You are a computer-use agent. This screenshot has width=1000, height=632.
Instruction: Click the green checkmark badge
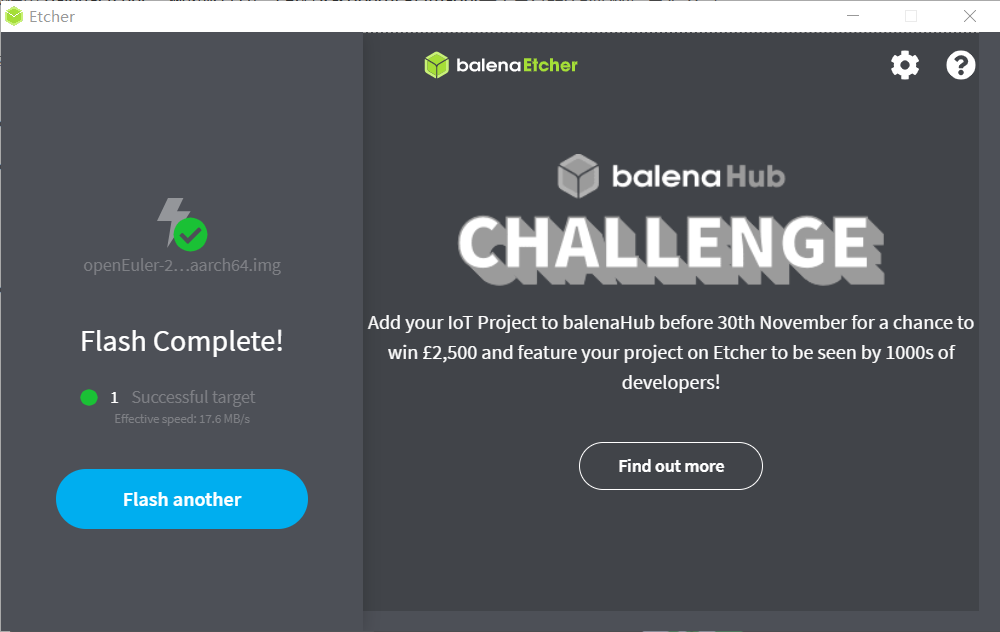point(191,235)
